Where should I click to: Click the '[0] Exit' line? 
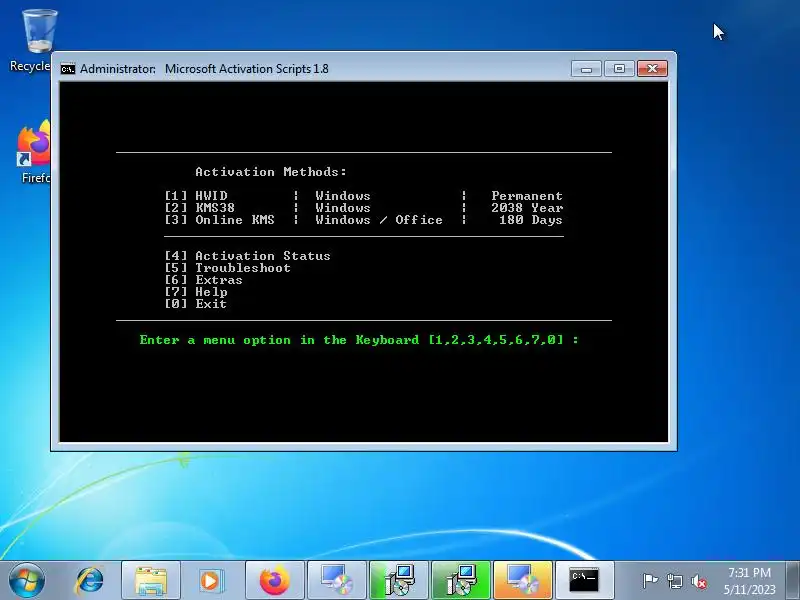coord(195,304)
